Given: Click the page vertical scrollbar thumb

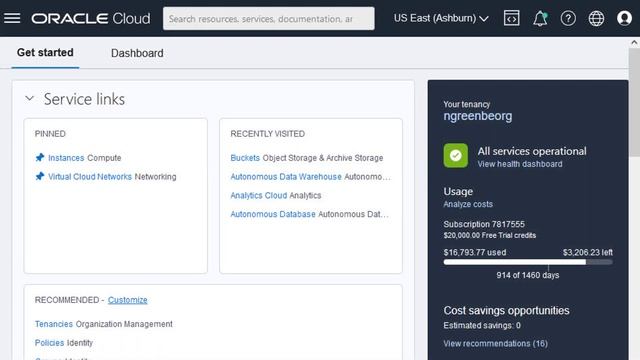Looking at the screenshot, I should [634, 102].
